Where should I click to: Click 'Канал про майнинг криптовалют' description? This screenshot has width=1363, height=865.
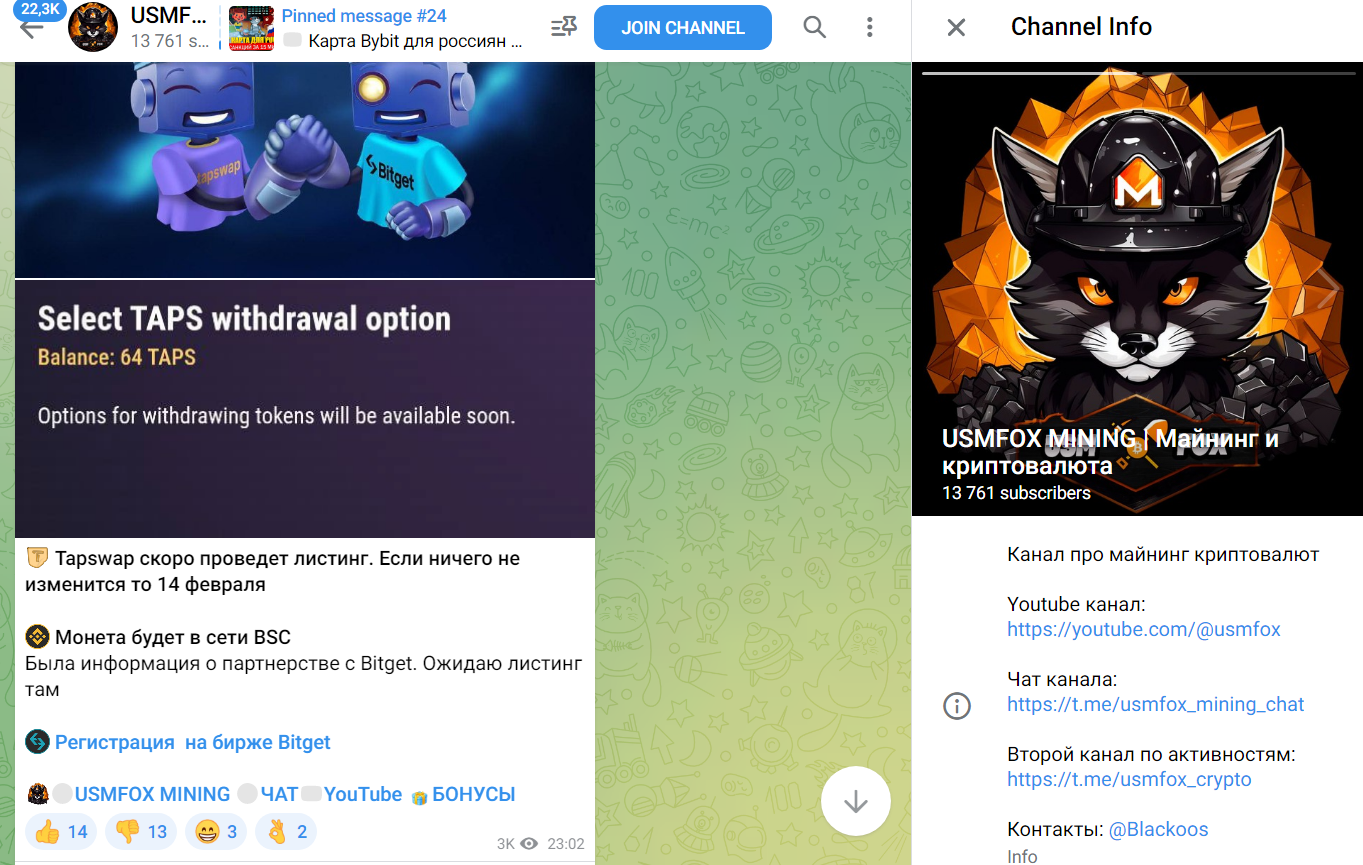click(x=1163, y=555)
